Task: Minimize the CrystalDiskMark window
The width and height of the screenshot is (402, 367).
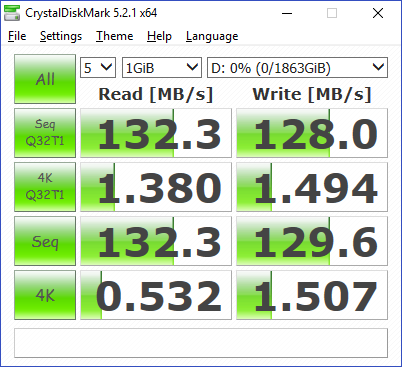Action: pos(287,13)
